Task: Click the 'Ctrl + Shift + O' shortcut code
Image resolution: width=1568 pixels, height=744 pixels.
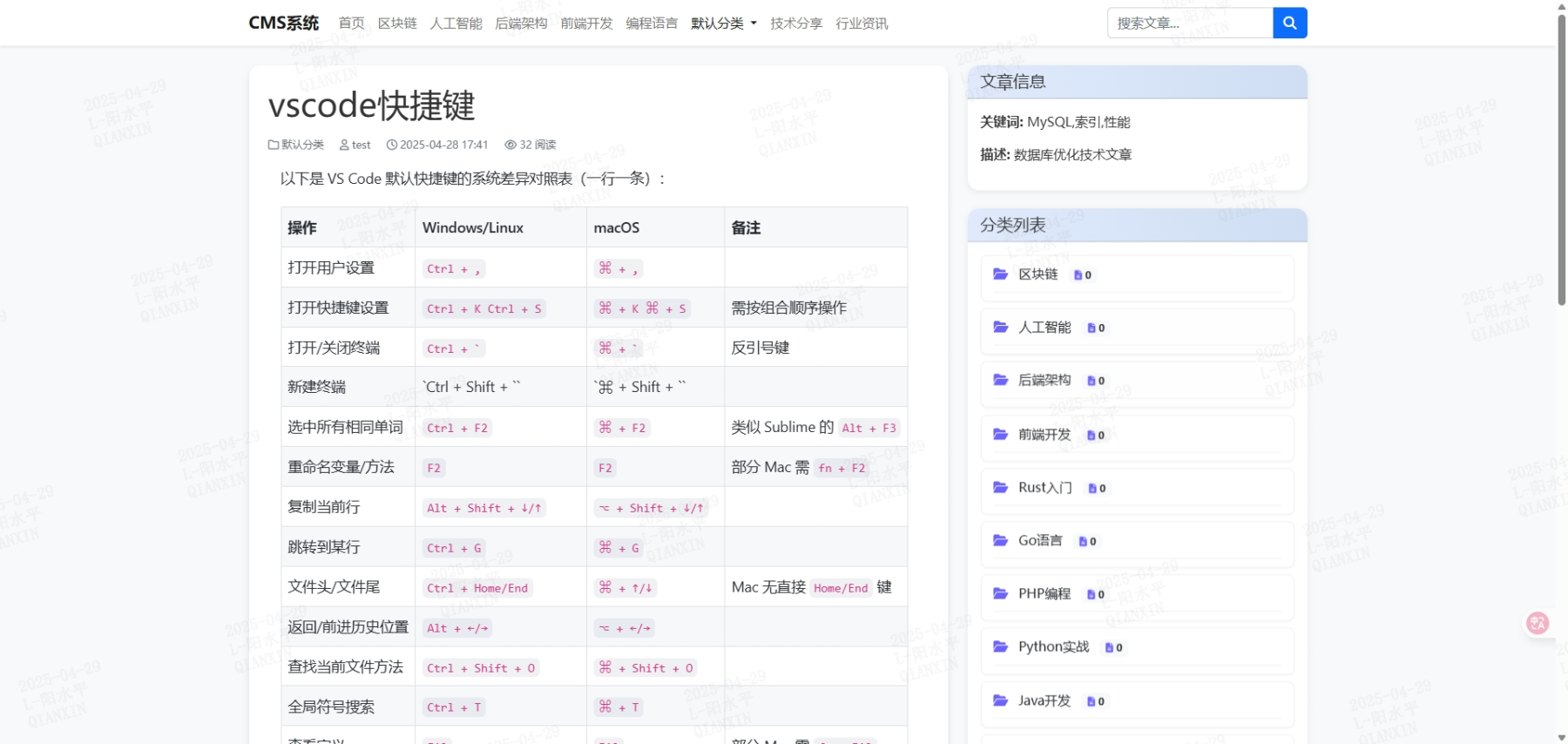Action: (x=481, y=668)
